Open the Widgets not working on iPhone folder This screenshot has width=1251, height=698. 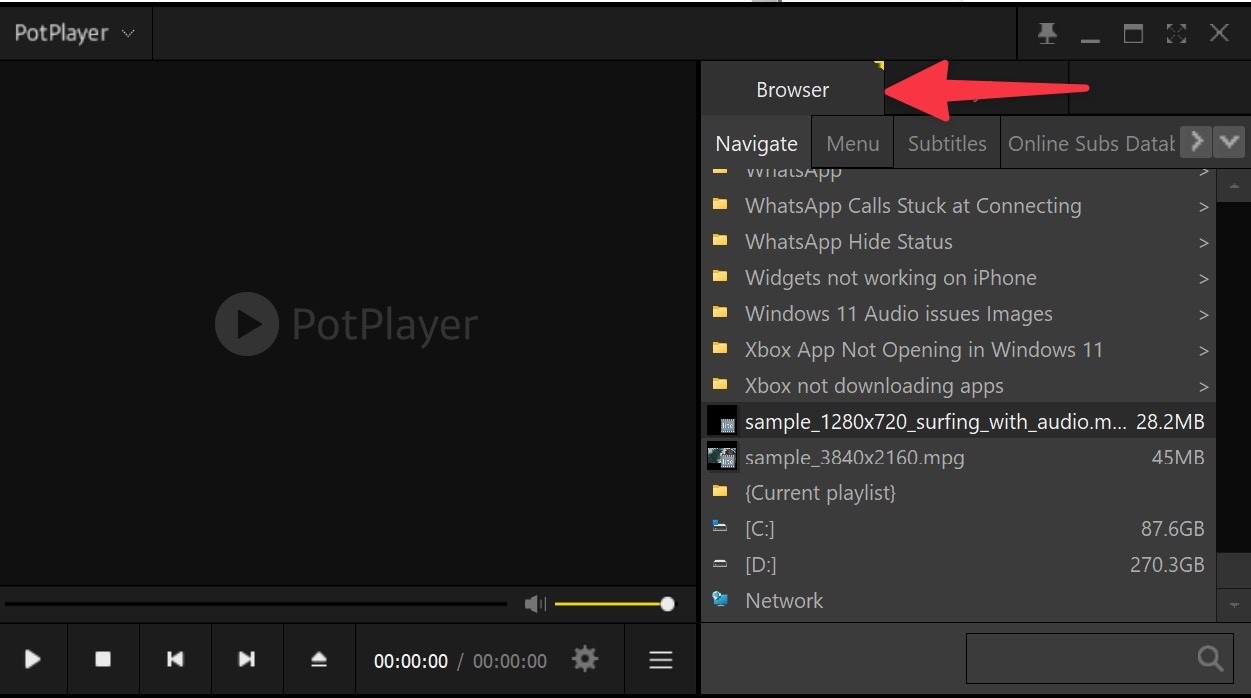[959, 278]
